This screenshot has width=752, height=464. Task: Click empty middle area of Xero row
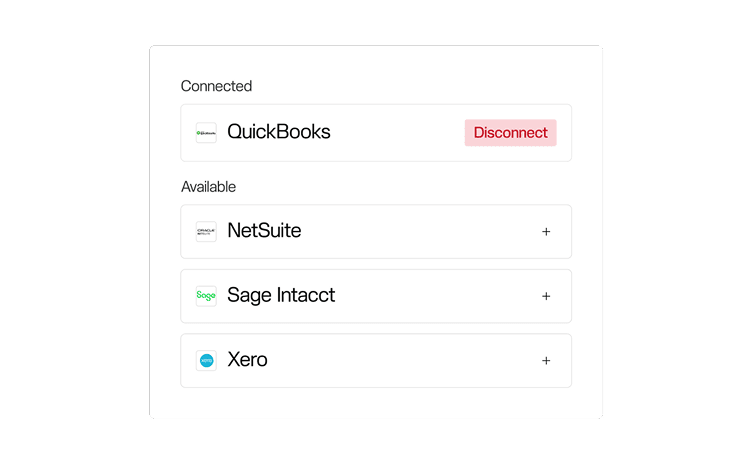(400, 361)
